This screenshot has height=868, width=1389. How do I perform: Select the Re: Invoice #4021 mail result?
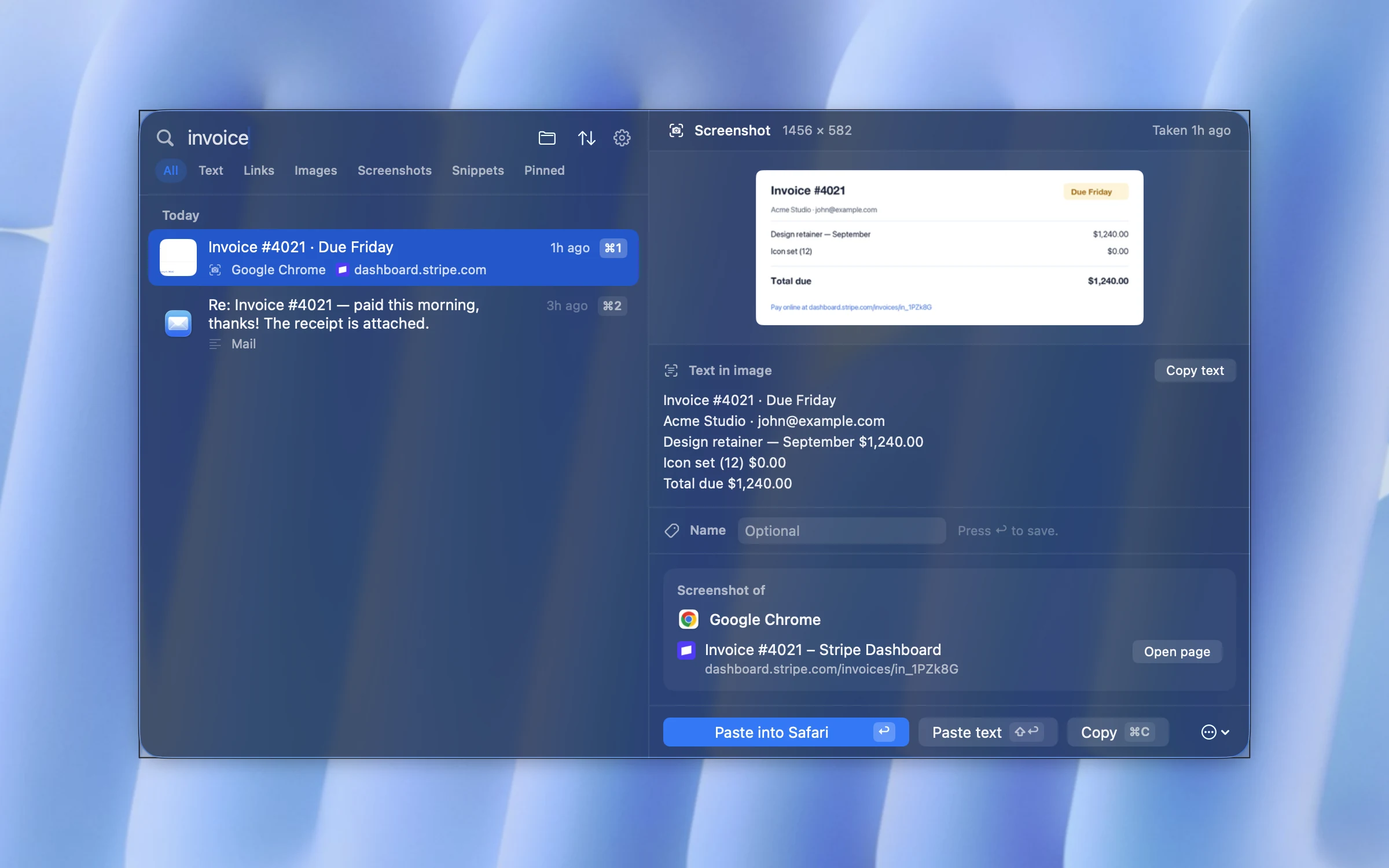[394, 323]
